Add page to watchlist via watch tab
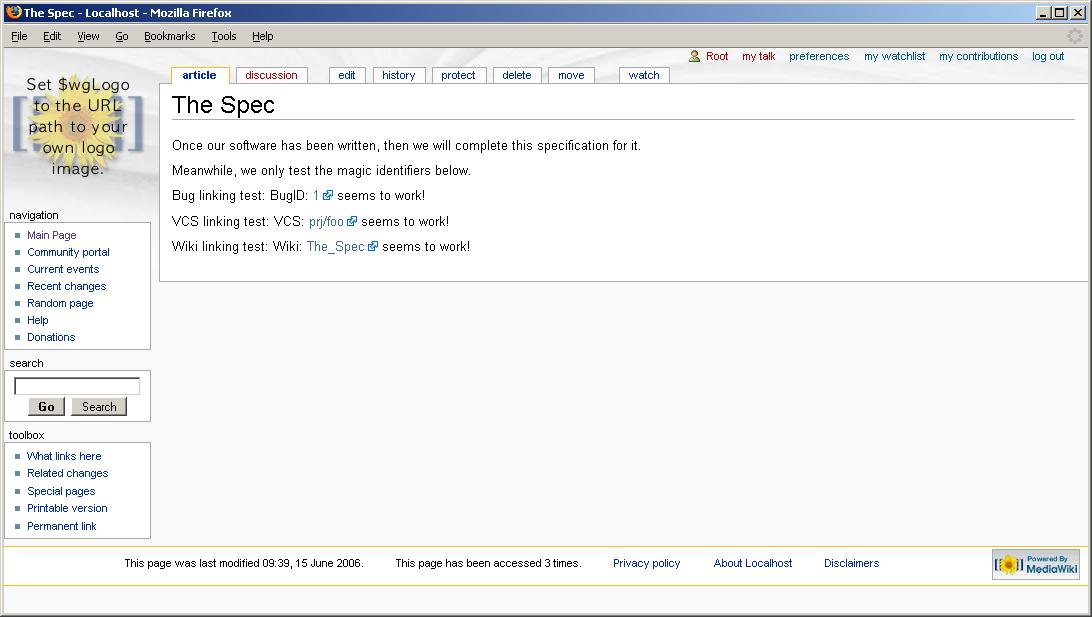The width and height of the screenshot is (1092, 617). point(644,75)
